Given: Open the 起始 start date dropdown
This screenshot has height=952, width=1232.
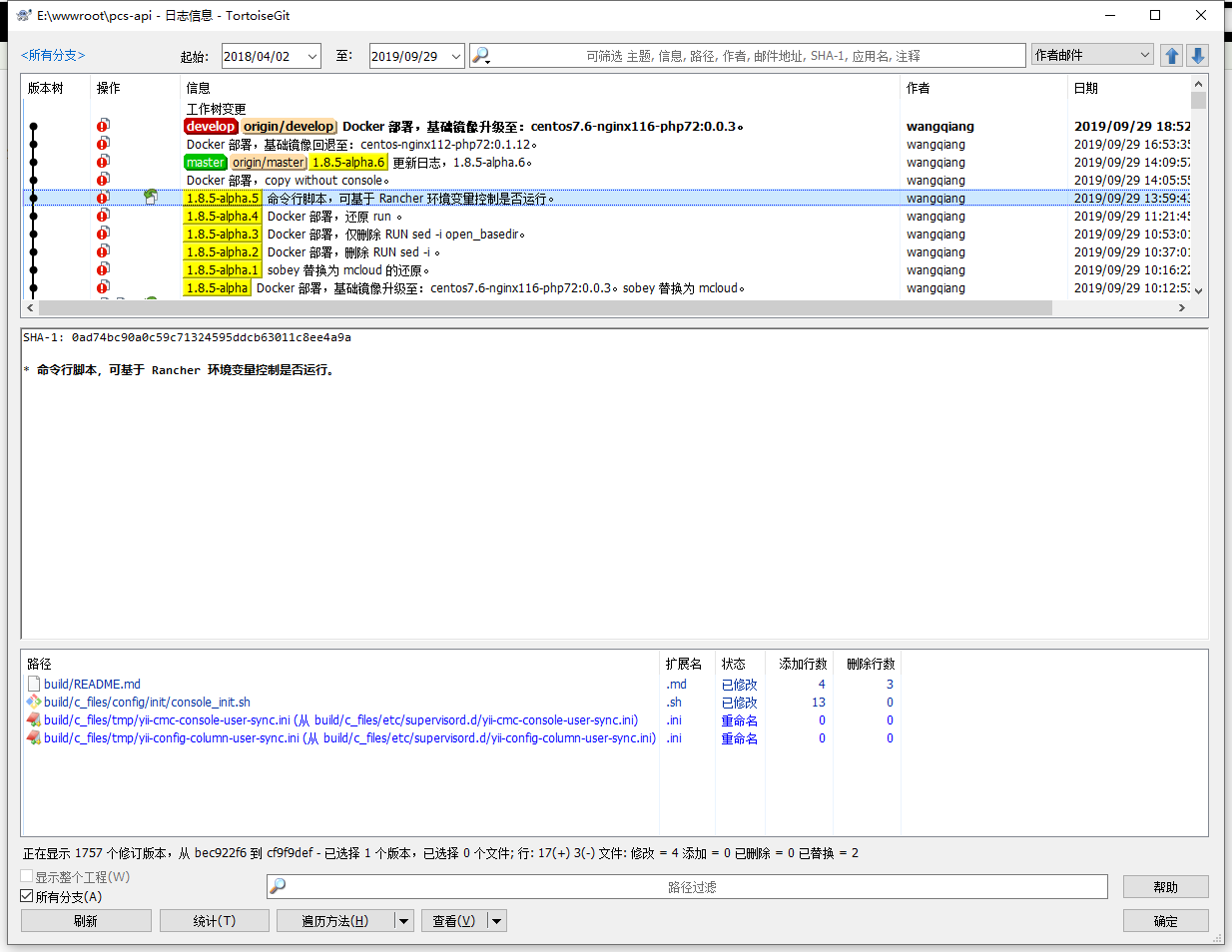Looking at the screenshot, I should coord(311,56).
